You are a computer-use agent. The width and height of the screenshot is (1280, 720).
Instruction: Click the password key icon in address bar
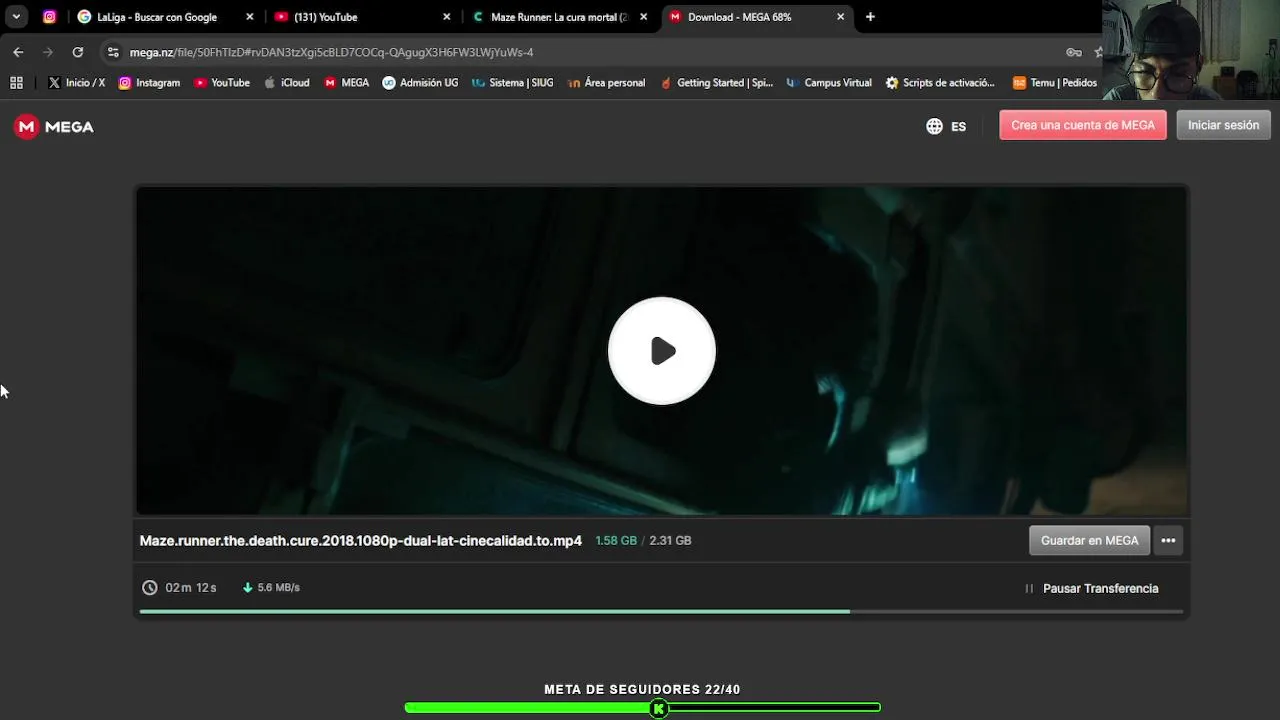point(1074,52)
